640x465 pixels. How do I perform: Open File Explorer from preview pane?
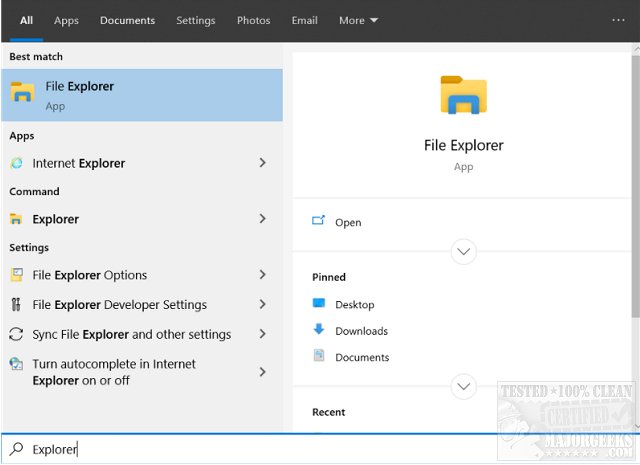click(348, 222)
